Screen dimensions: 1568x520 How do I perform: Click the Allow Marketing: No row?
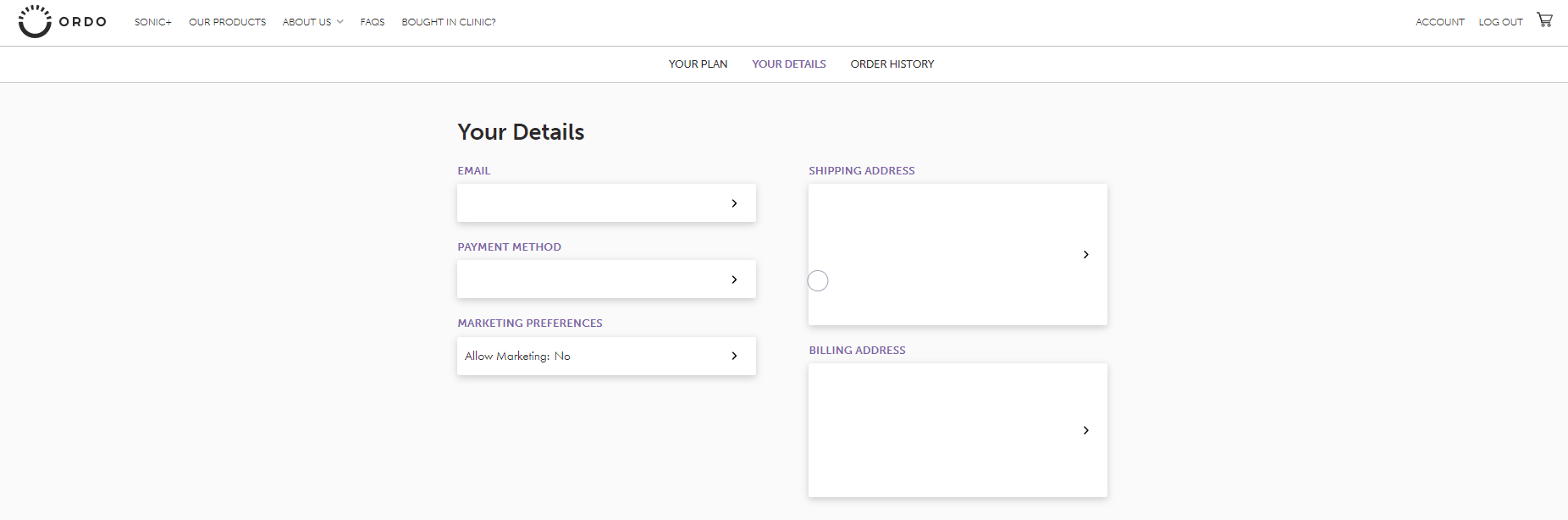[x=606, y=356]
